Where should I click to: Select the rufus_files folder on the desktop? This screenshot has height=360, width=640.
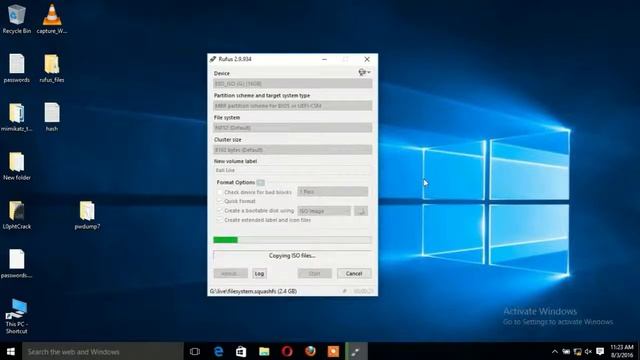click(x=52, y=68)
